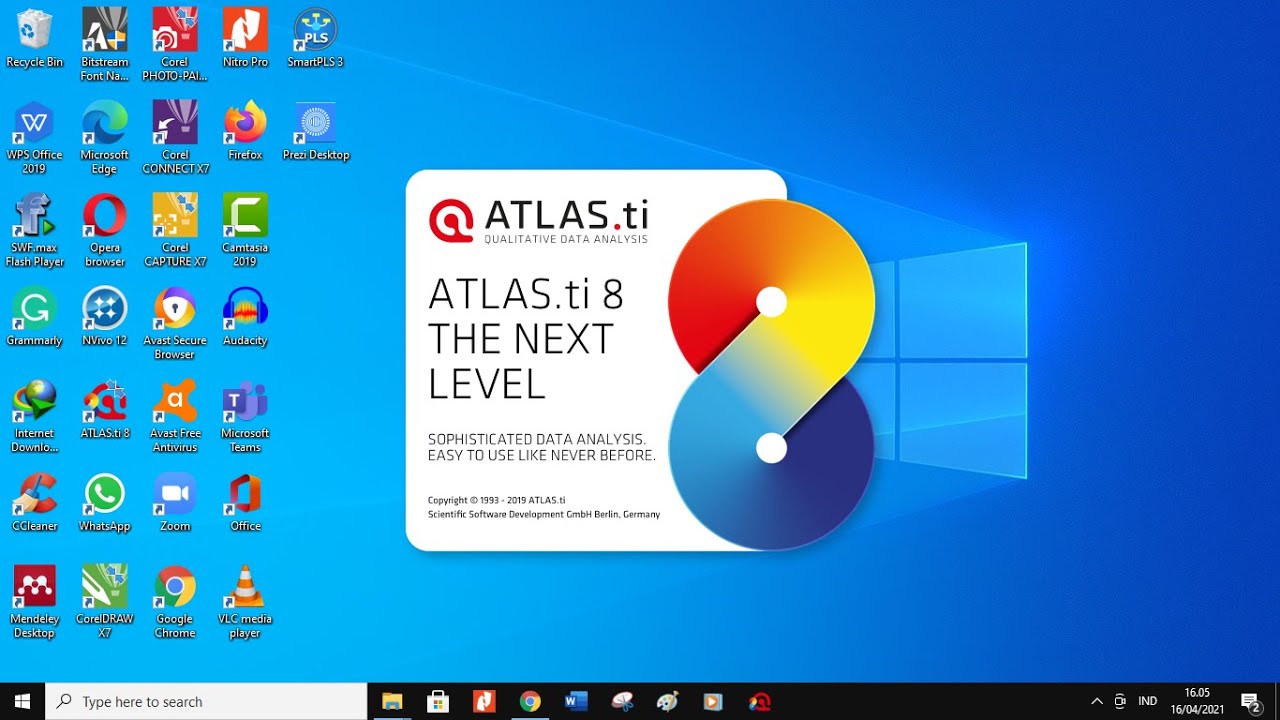Select the Corel PHOTO-PAINT desktop icon
Screen dimensions: 1280x720
[175, 44]
